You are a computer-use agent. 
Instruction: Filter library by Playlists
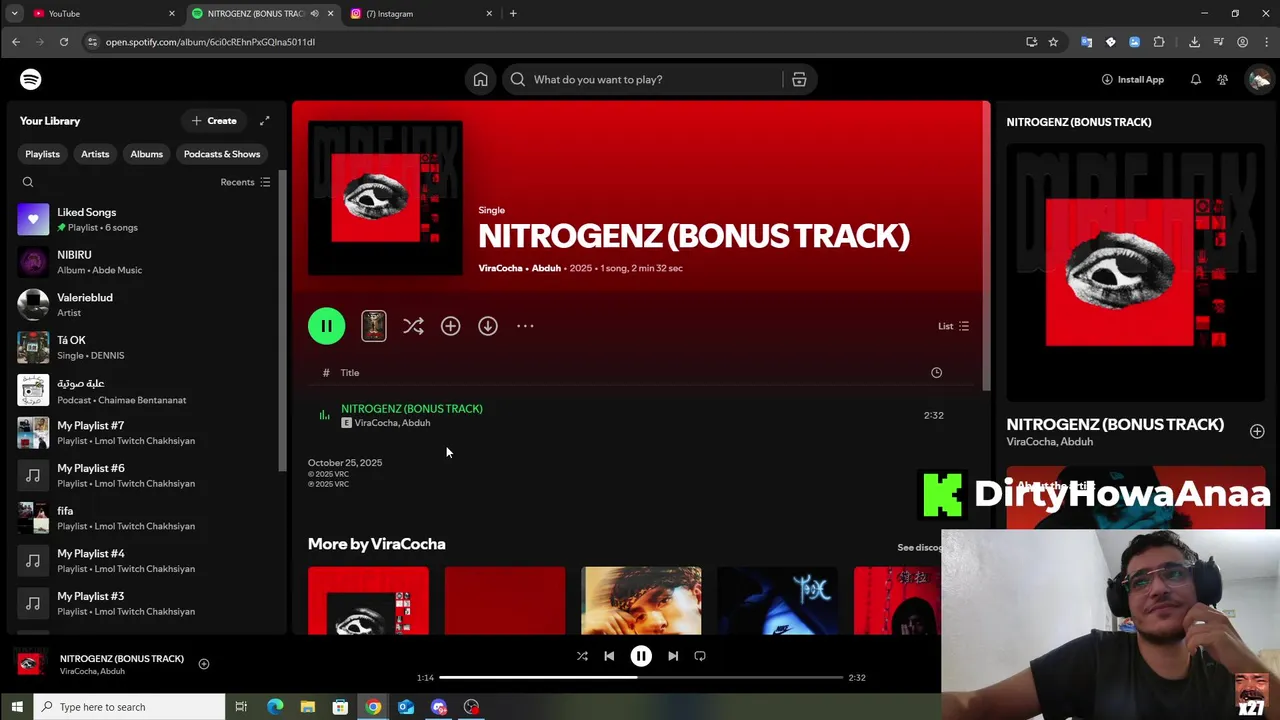(x=42, y=154)
